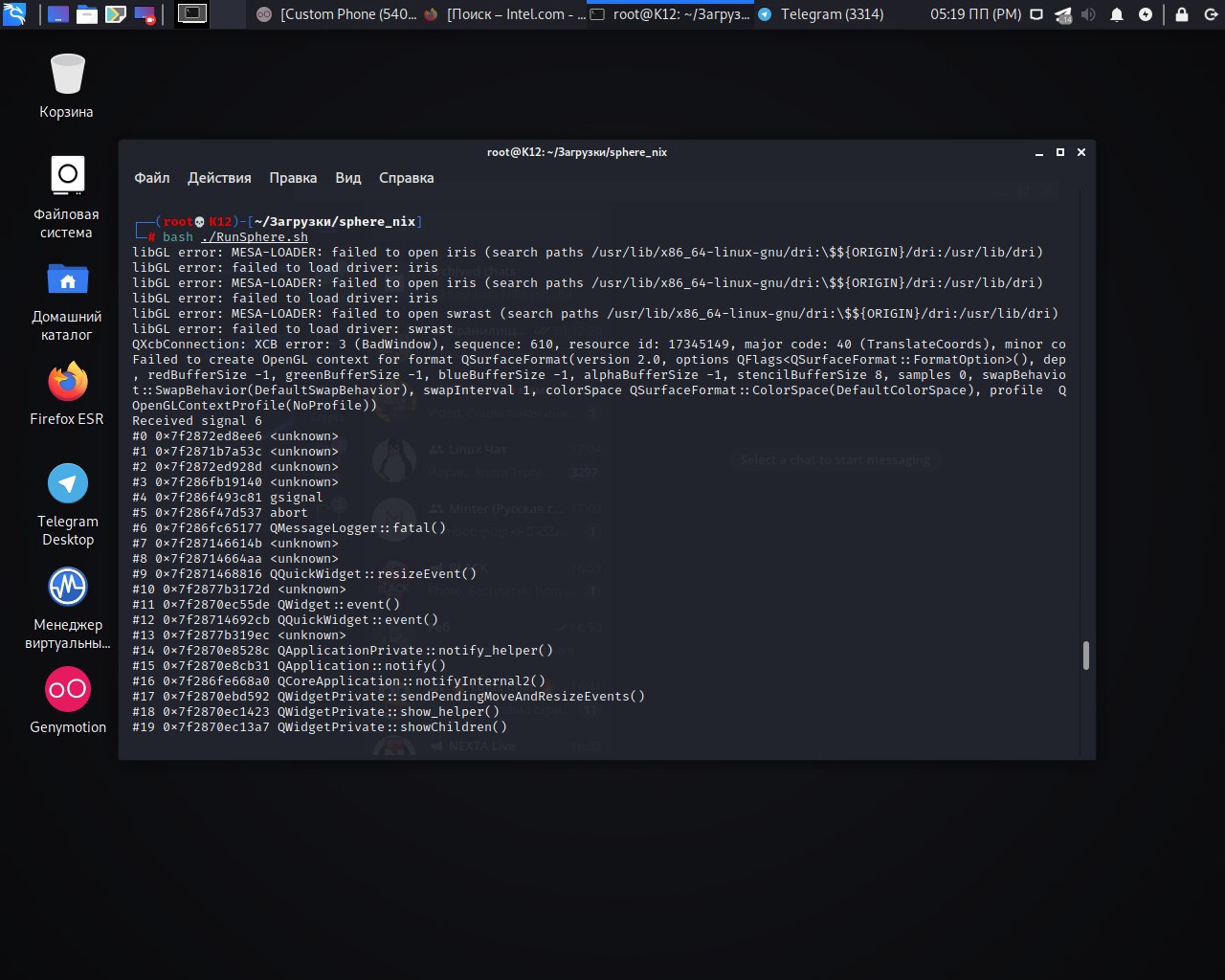Launch the text editor panel launcher

point(115,14)
